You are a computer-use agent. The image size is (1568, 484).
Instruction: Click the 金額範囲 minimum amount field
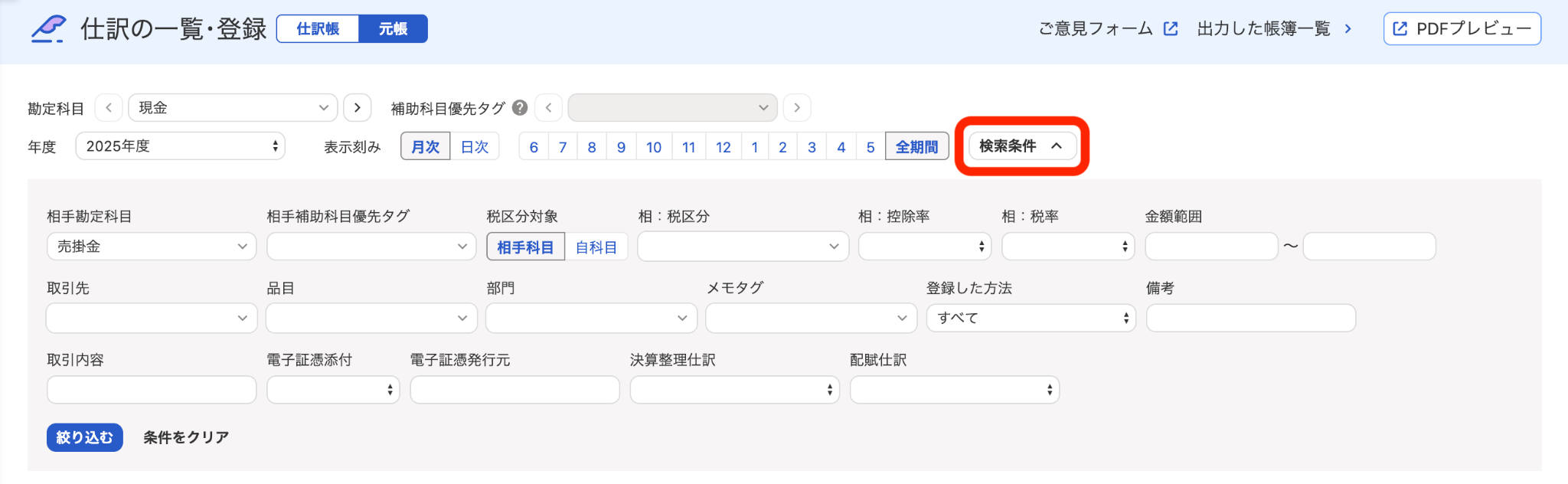[1212, 247]
